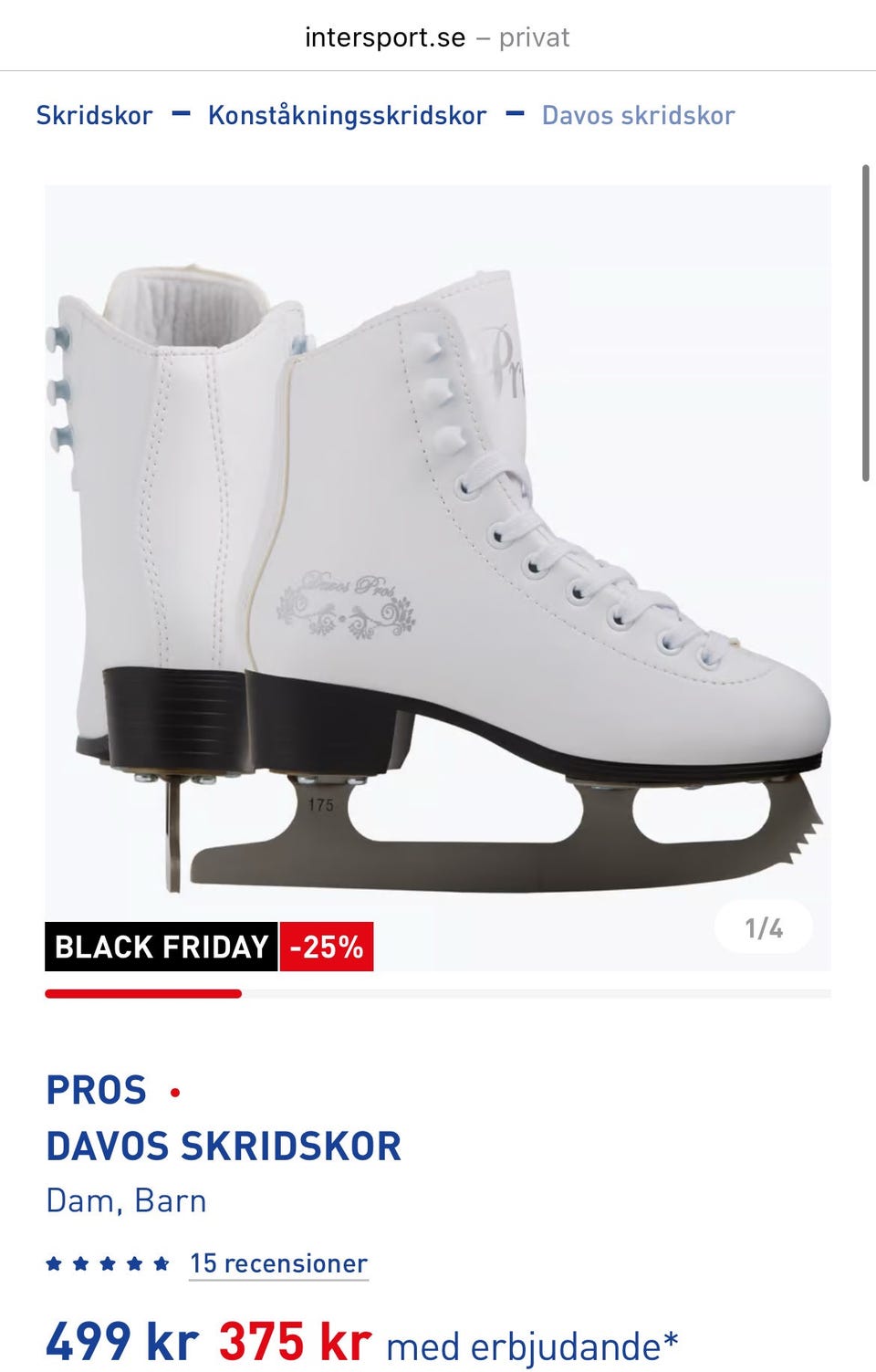Tap the original 499 kr price
Image resolution: width=876 pixels, height=1372 pixels.
tap(122, 1342)
